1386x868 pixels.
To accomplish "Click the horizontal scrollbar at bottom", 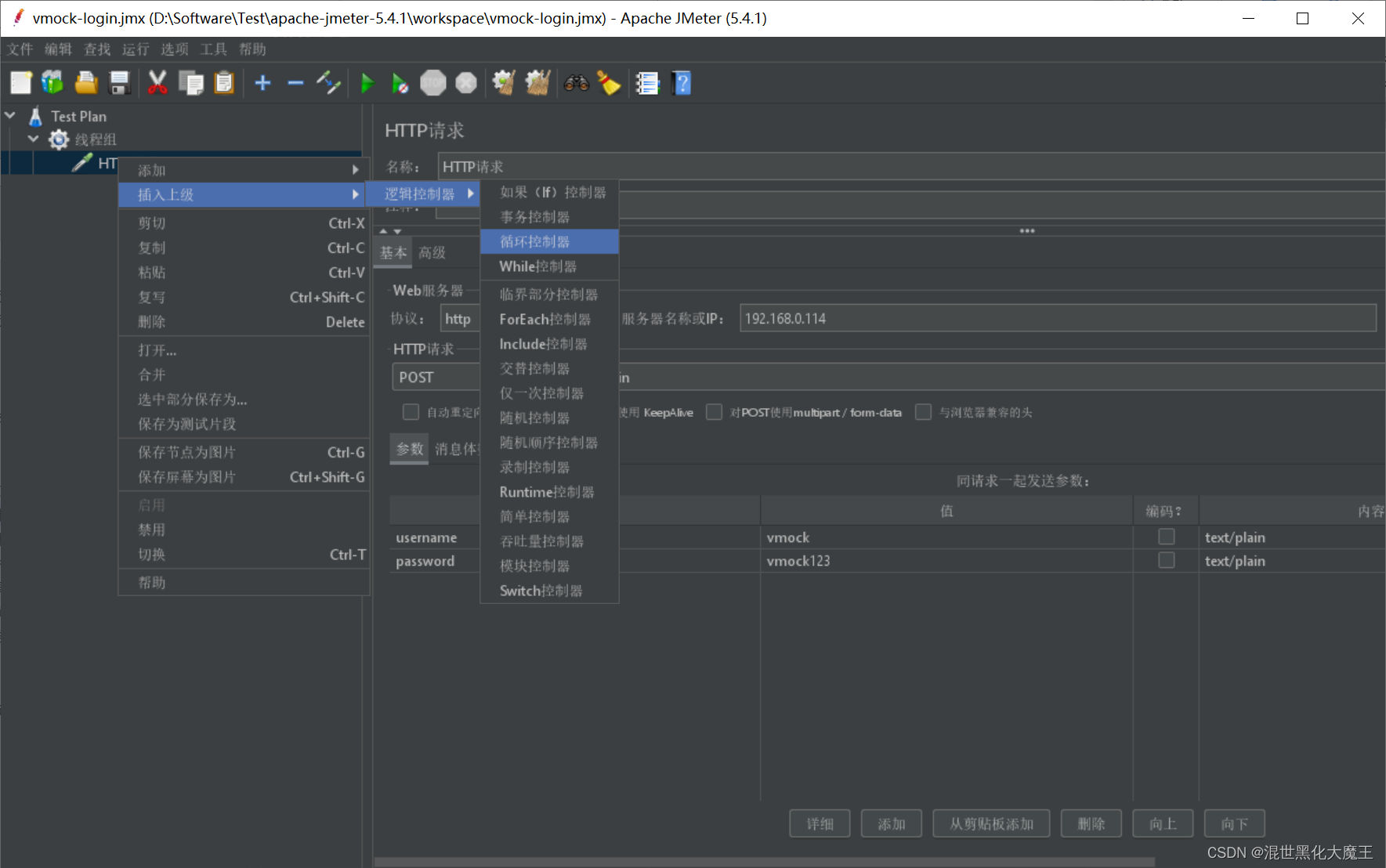I will click(764, 862).
